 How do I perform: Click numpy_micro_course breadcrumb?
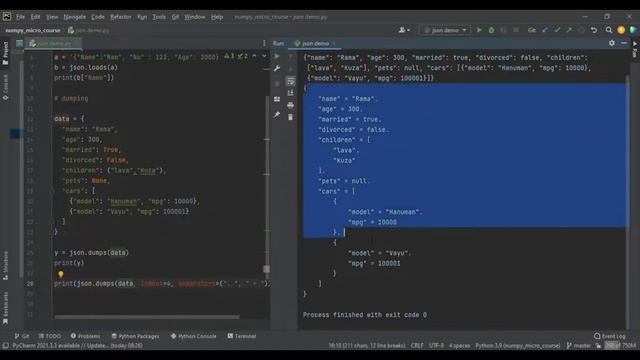tap(33, 30)
